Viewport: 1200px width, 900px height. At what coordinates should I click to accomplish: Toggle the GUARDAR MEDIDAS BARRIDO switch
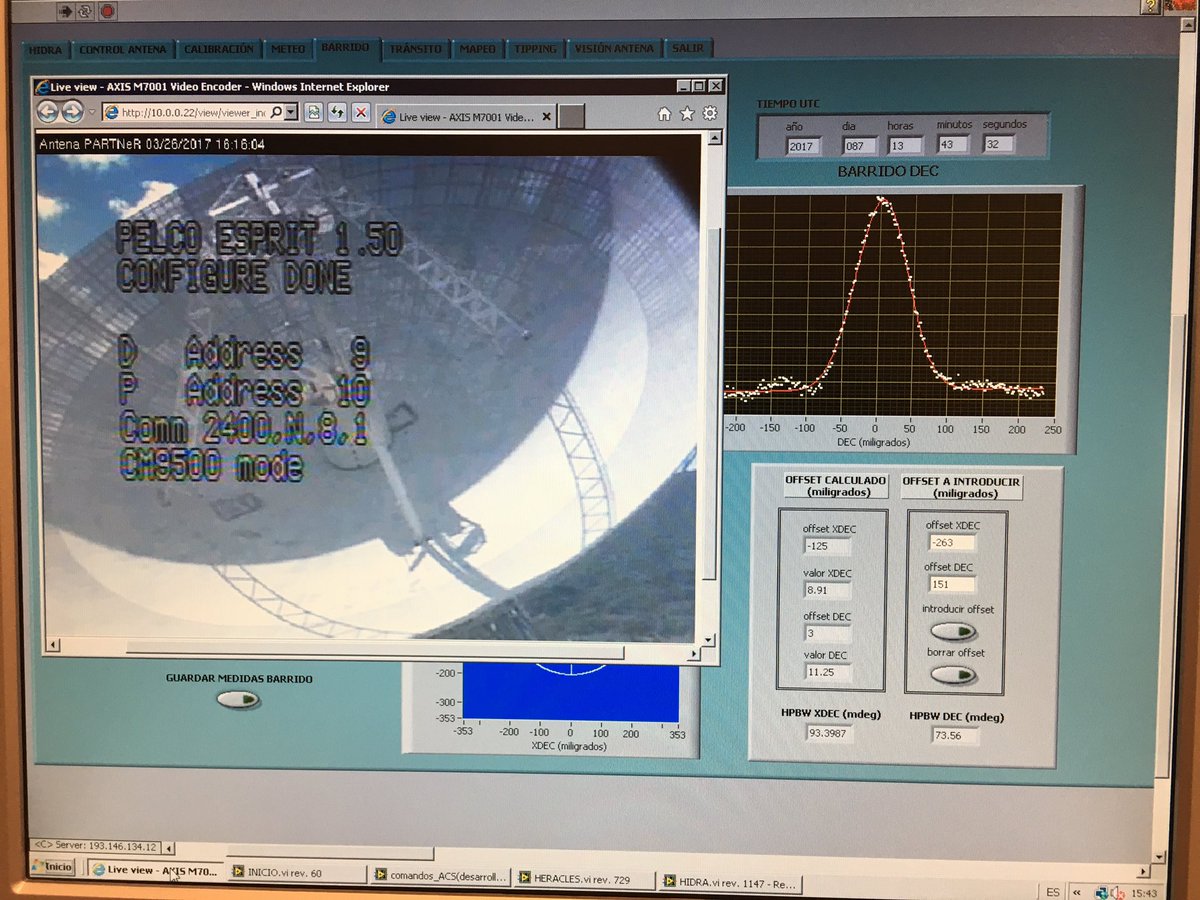(x=237, y=699)
